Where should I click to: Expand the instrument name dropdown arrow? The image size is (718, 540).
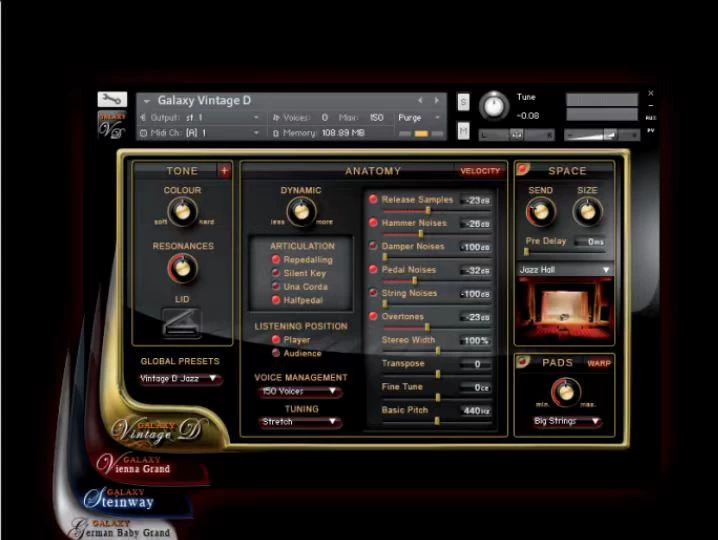click(x=147, y=101)
